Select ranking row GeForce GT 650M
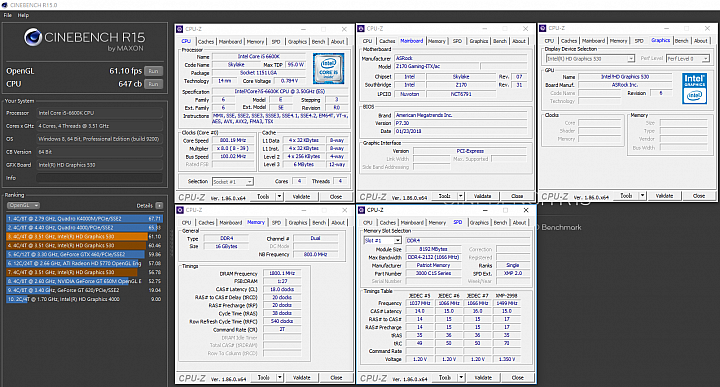The height and width of the screenshot is (387, 720). point(84,281)
